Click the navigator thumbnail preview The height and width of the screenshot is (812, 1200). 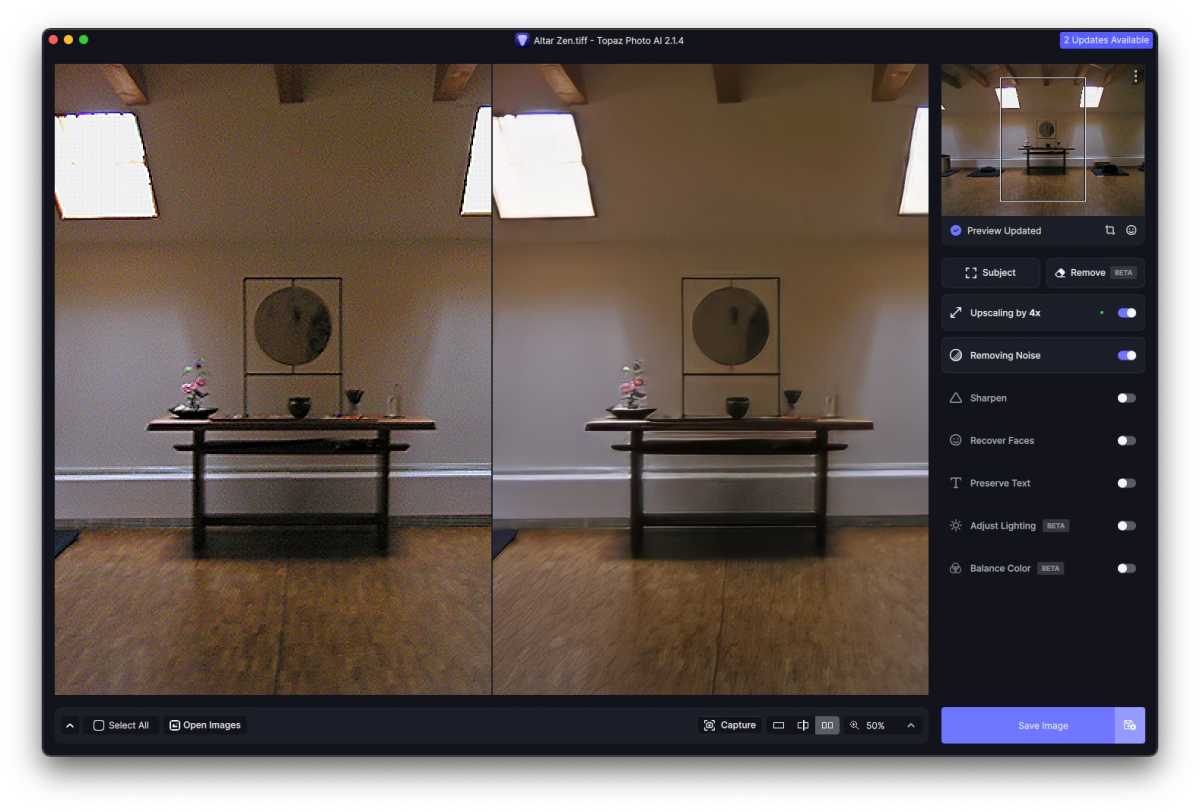[x=1043, y=140]
